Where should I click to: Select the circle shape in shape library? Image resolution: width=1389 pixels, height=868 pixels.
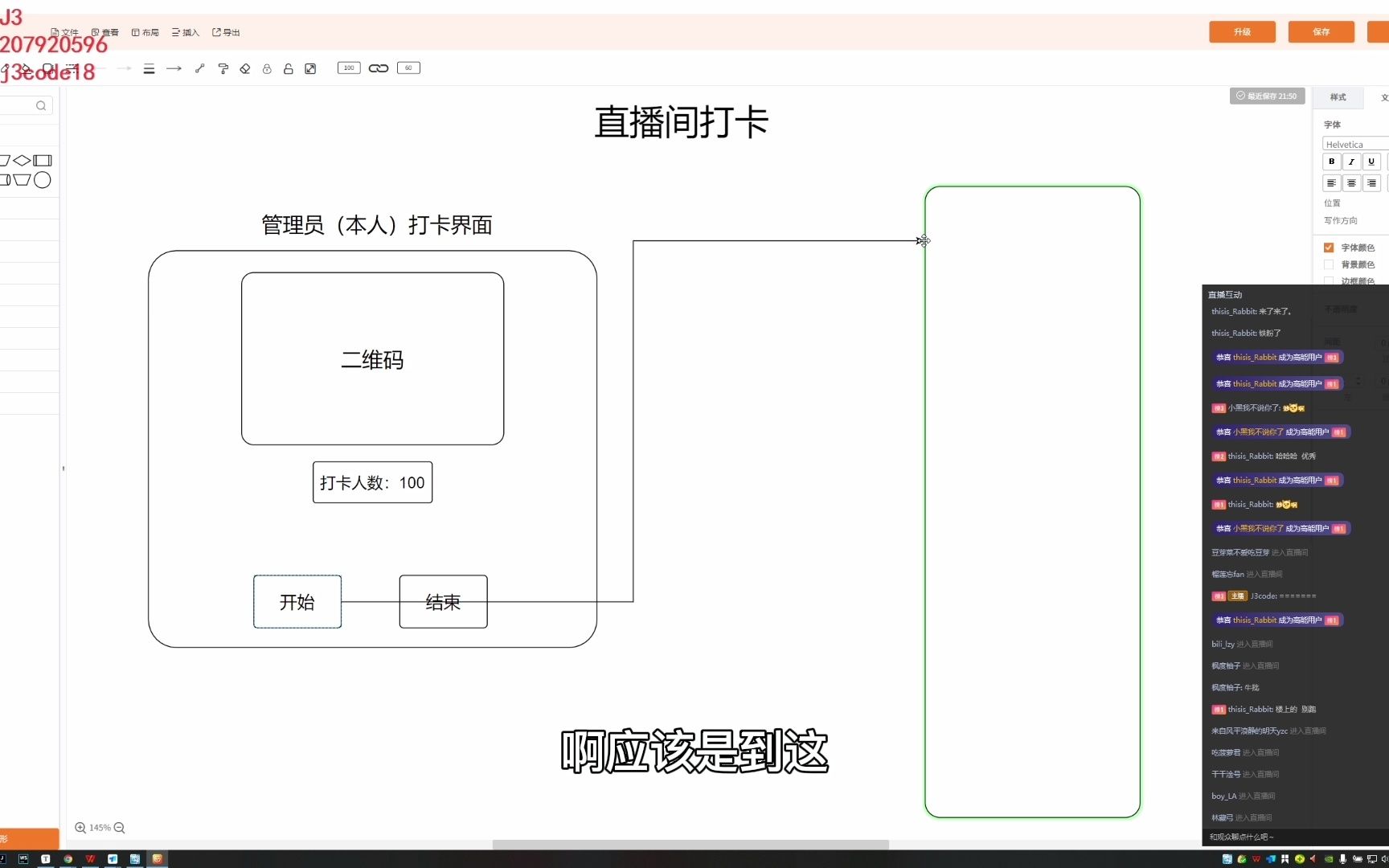tap(43, 180)
